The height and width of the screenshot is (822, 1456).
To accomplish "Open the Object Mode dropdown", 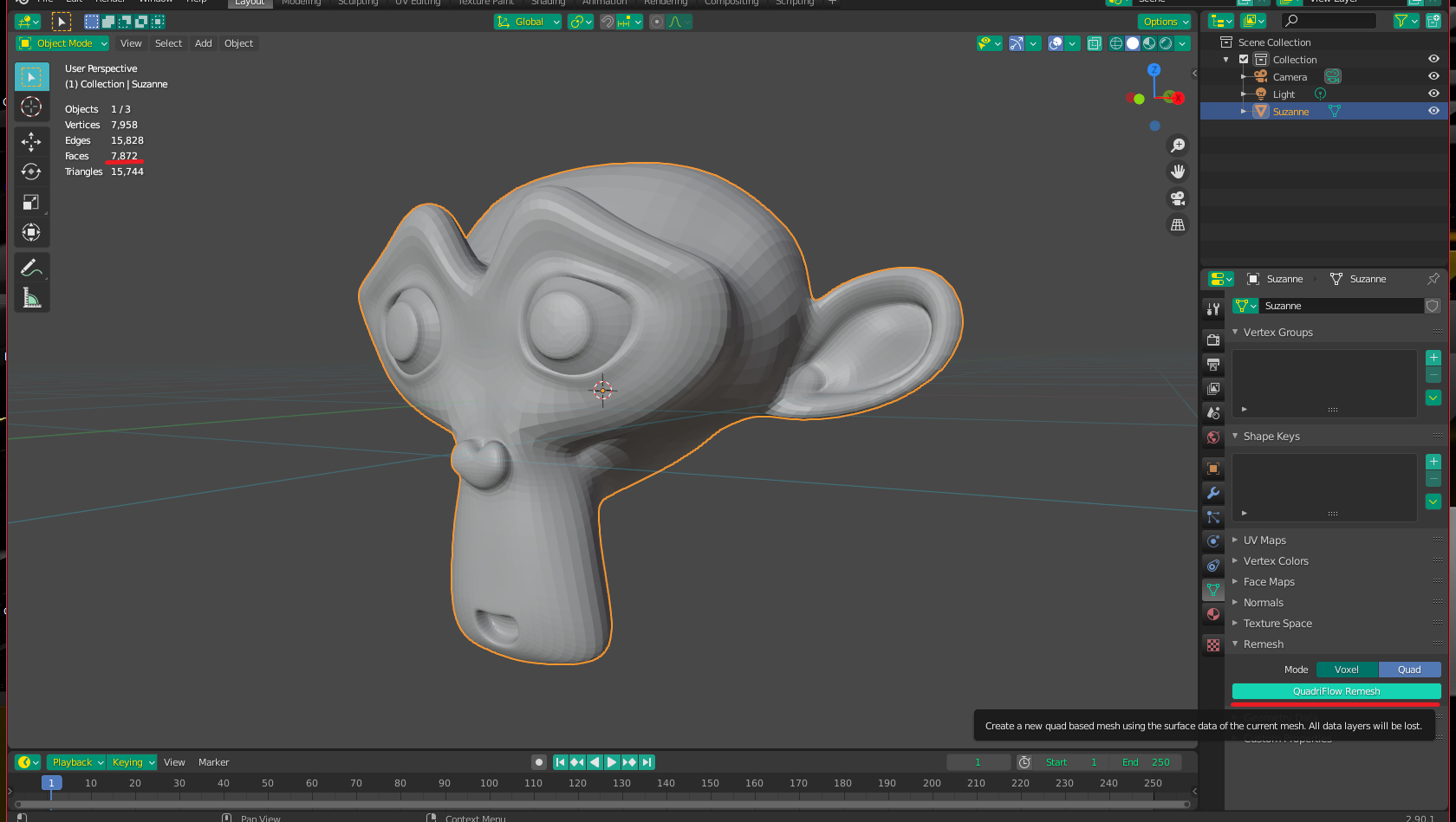I will click(62, 43).
